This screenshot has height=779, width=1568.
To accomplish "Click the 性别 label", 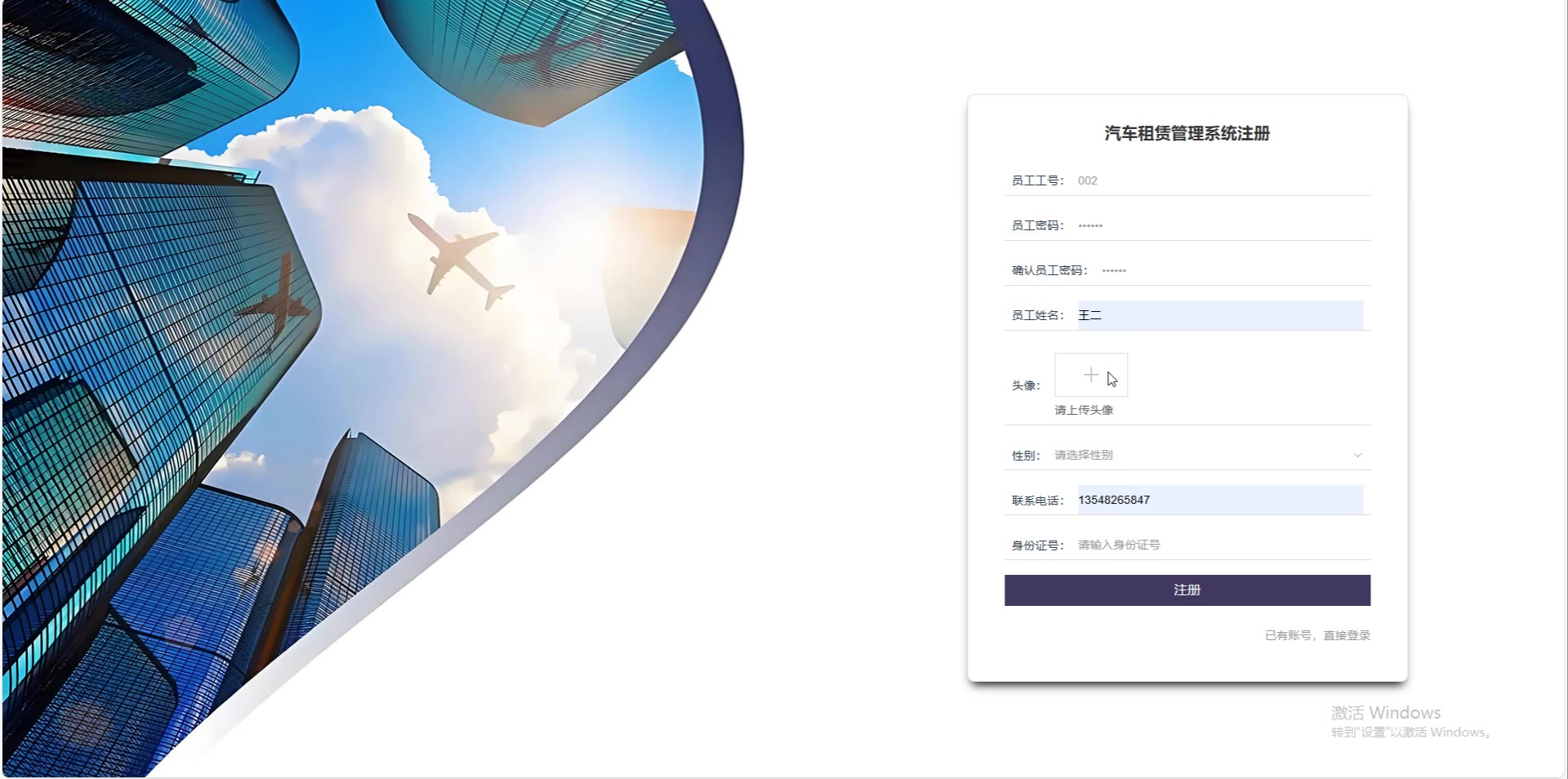I will [1026, 456].
